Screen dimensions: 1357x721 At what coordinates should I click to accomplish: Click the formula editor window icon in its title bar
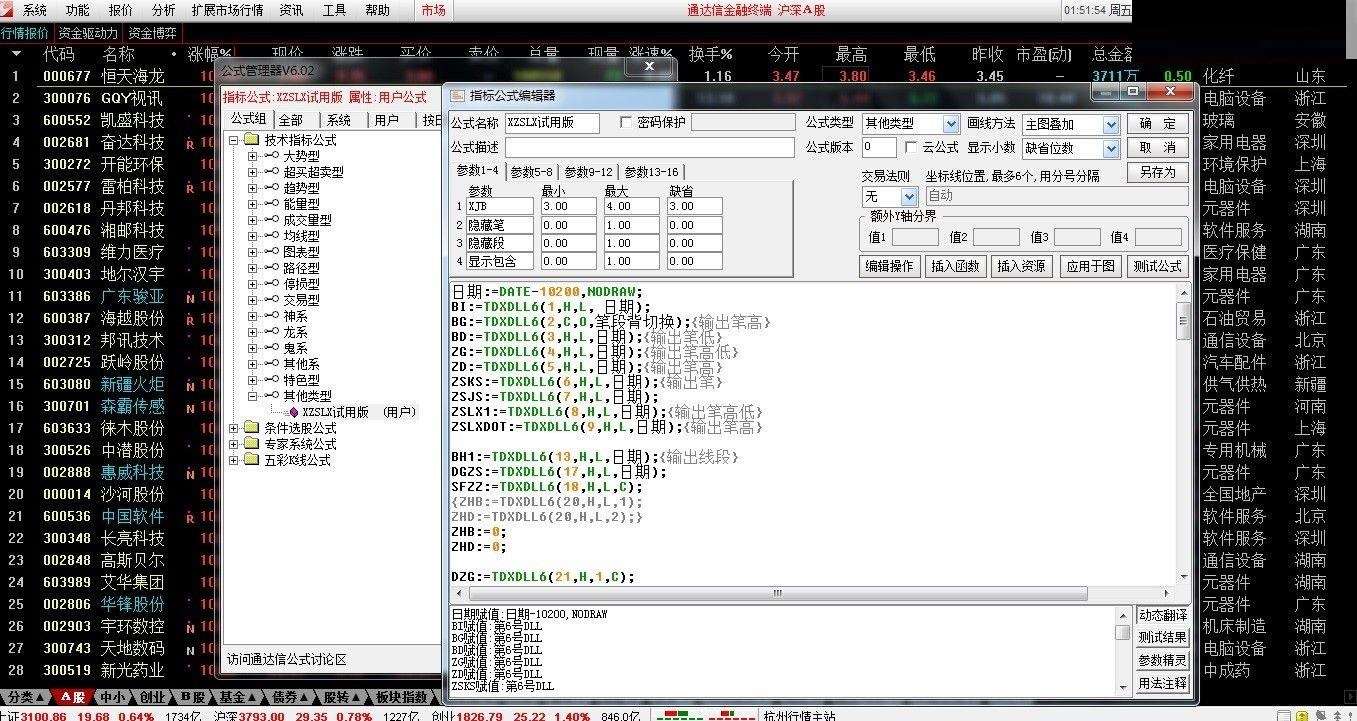click(x=458, y=95)
